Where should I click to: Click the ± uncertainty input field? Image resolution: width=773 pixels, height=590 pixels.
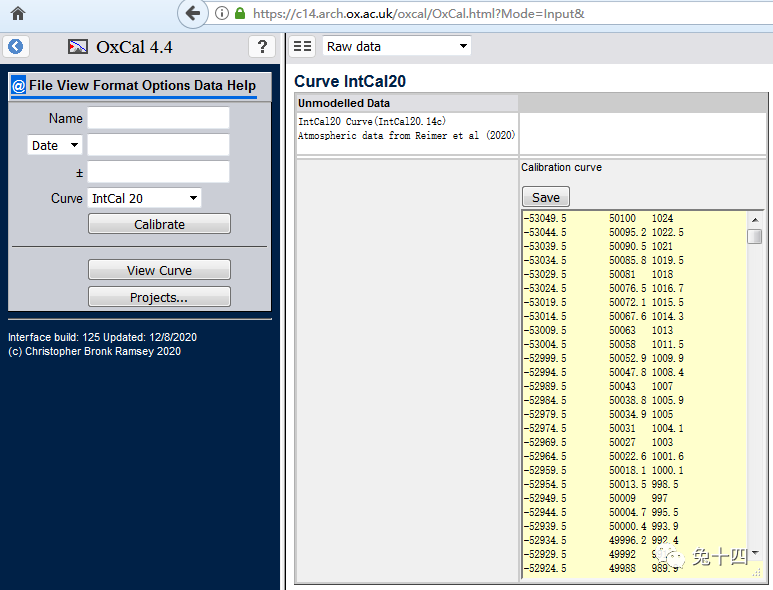pos(158,172)
